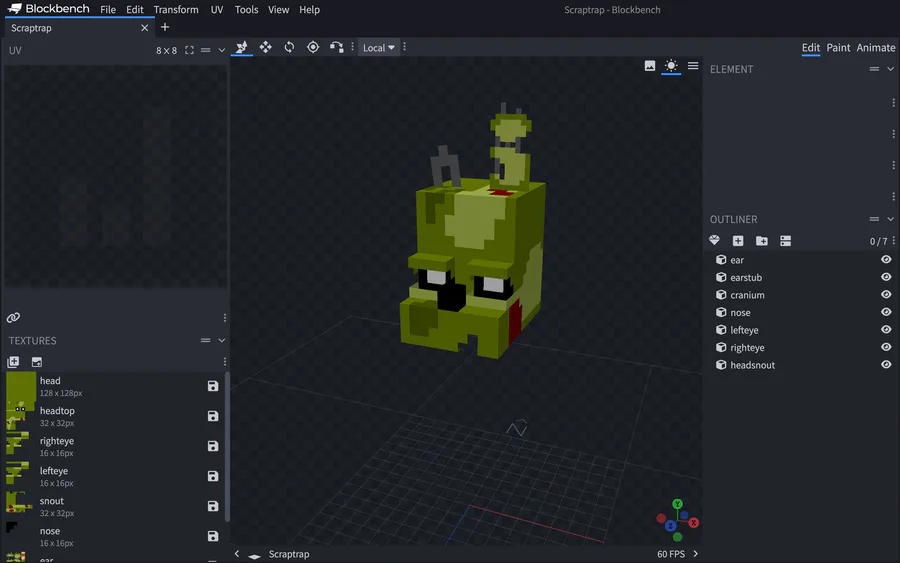Switch to Paint mode

coord(838,48)
